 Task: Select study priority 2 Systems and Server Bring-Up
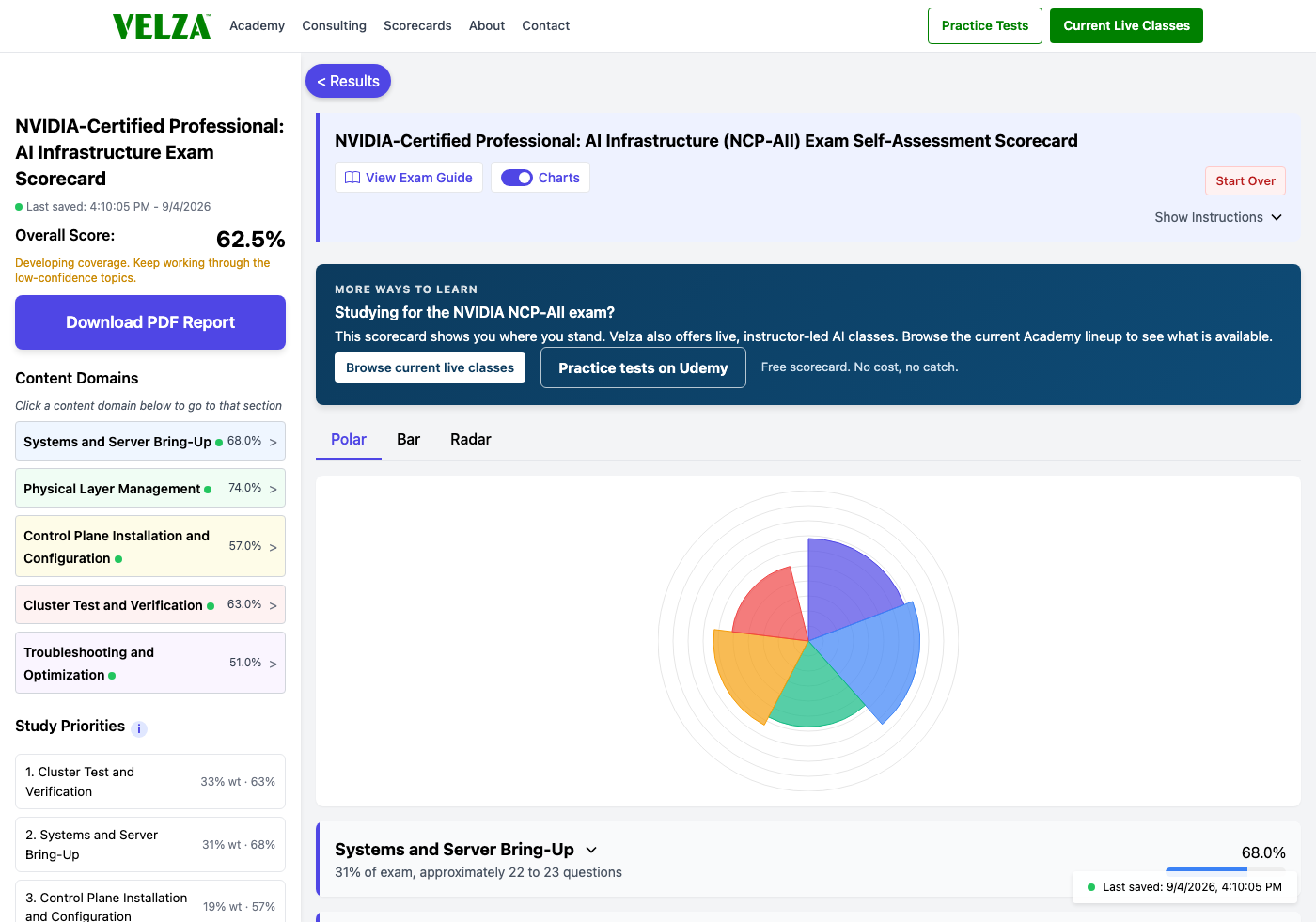click(150, 844)
